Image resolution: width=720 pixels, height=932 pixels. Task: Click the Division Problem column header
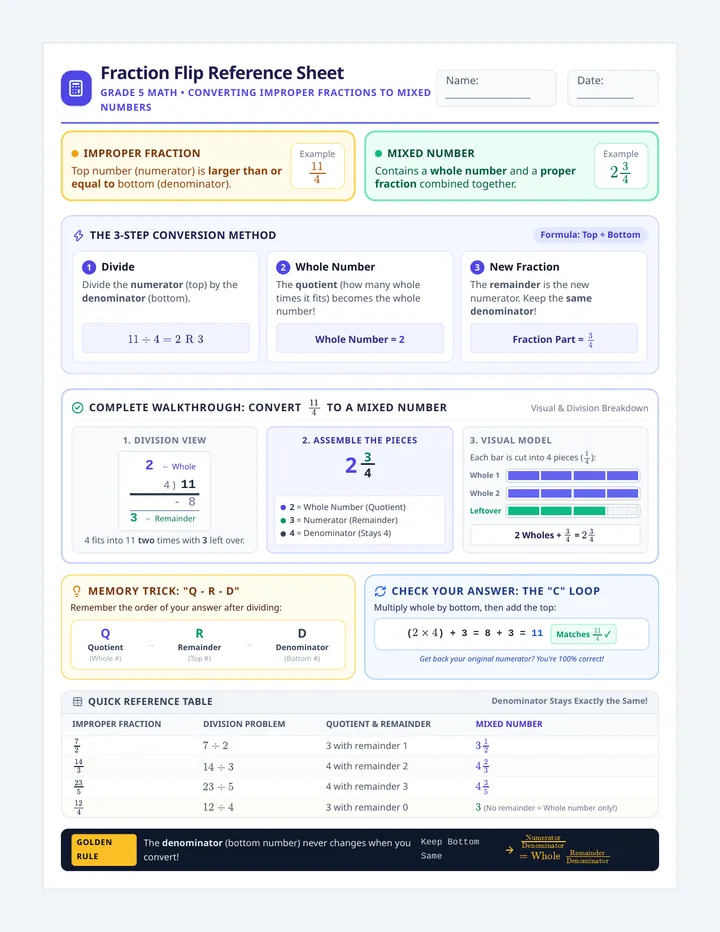(244, 724)
